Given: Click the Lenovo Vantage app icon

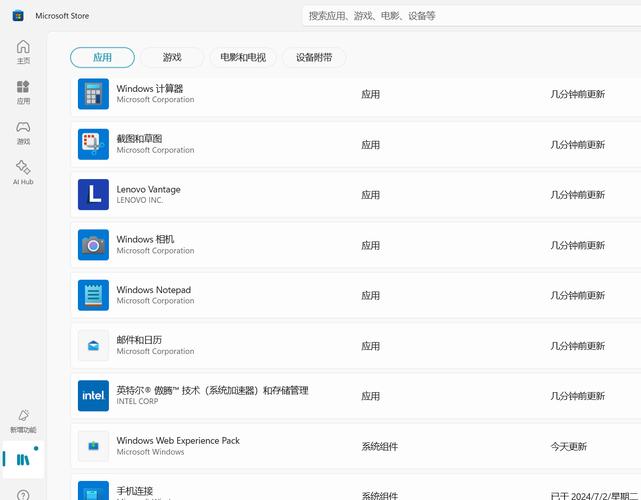Looking at the screenshot, I should tap(93, 195).
